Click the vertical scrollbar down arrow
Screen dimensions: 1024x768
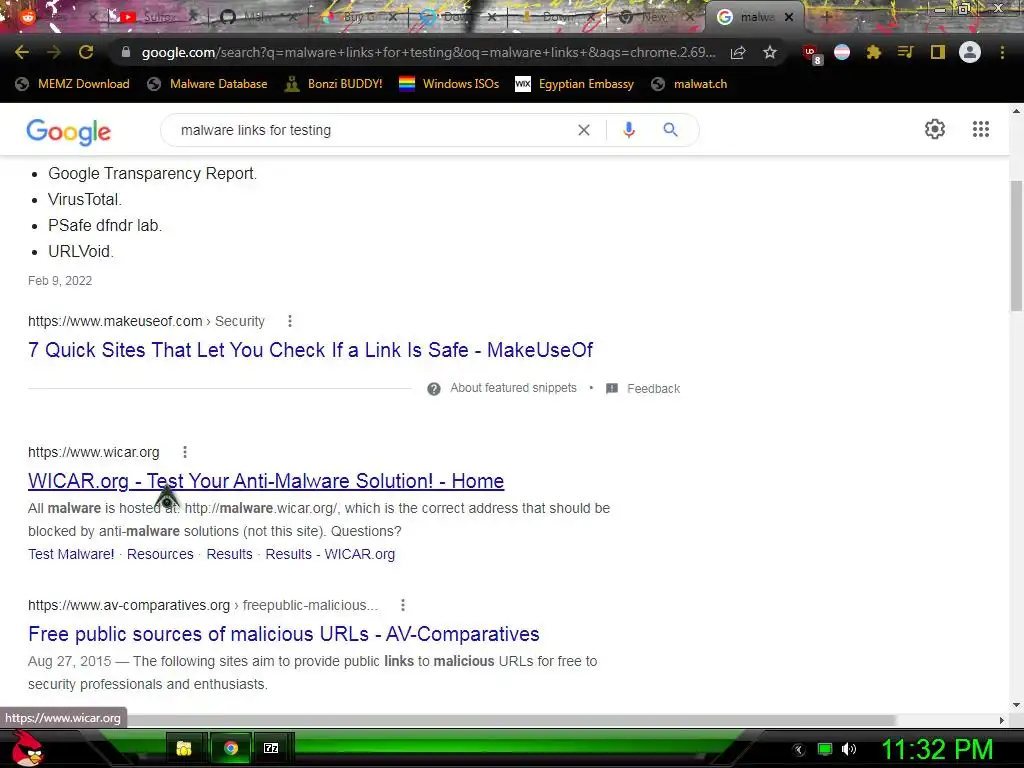pyautogui.click(x=1017, y=705)
